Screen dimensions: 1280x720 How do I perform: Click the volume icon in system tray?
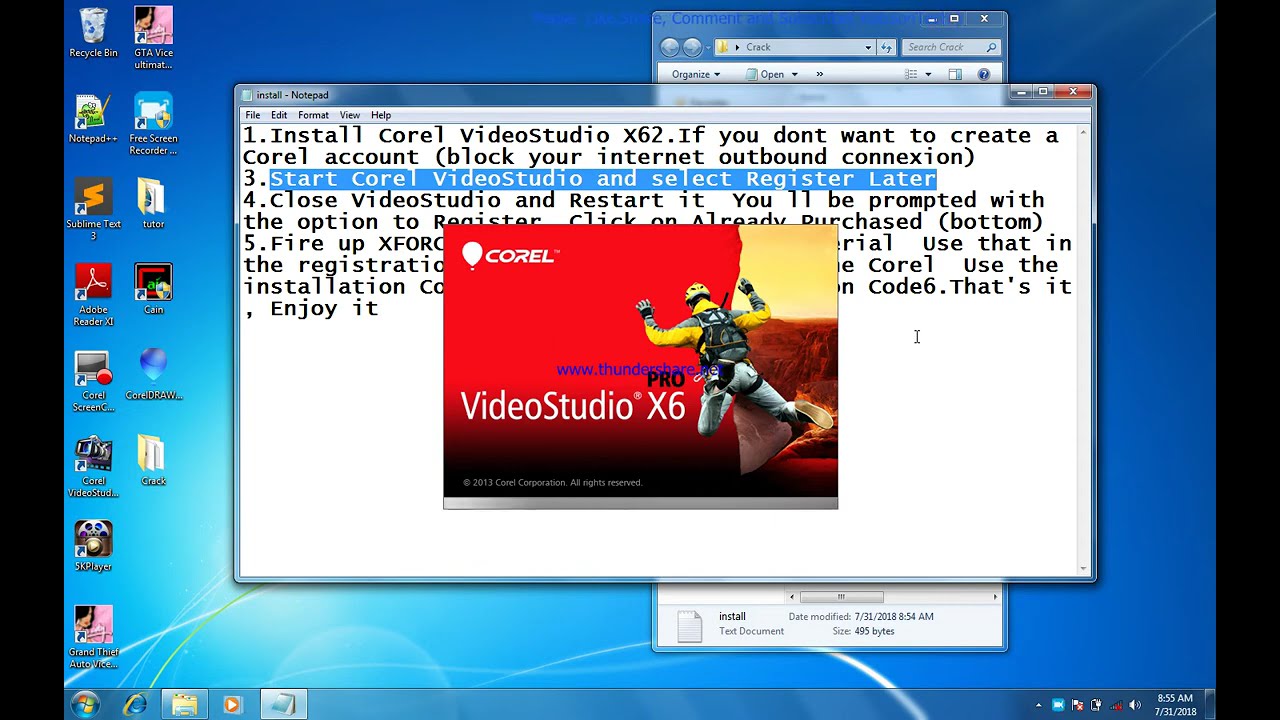click(1135, 705)
